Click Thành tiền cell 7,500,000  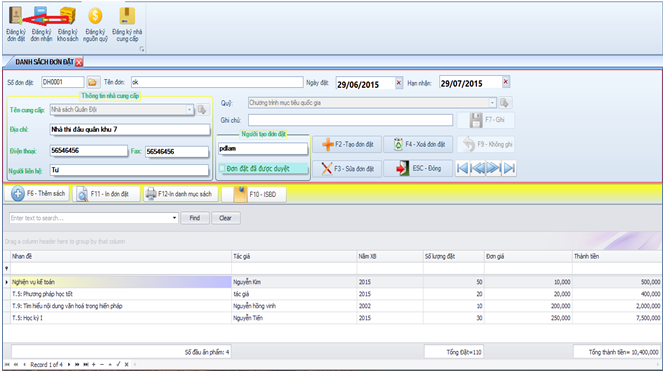(617, 318)
